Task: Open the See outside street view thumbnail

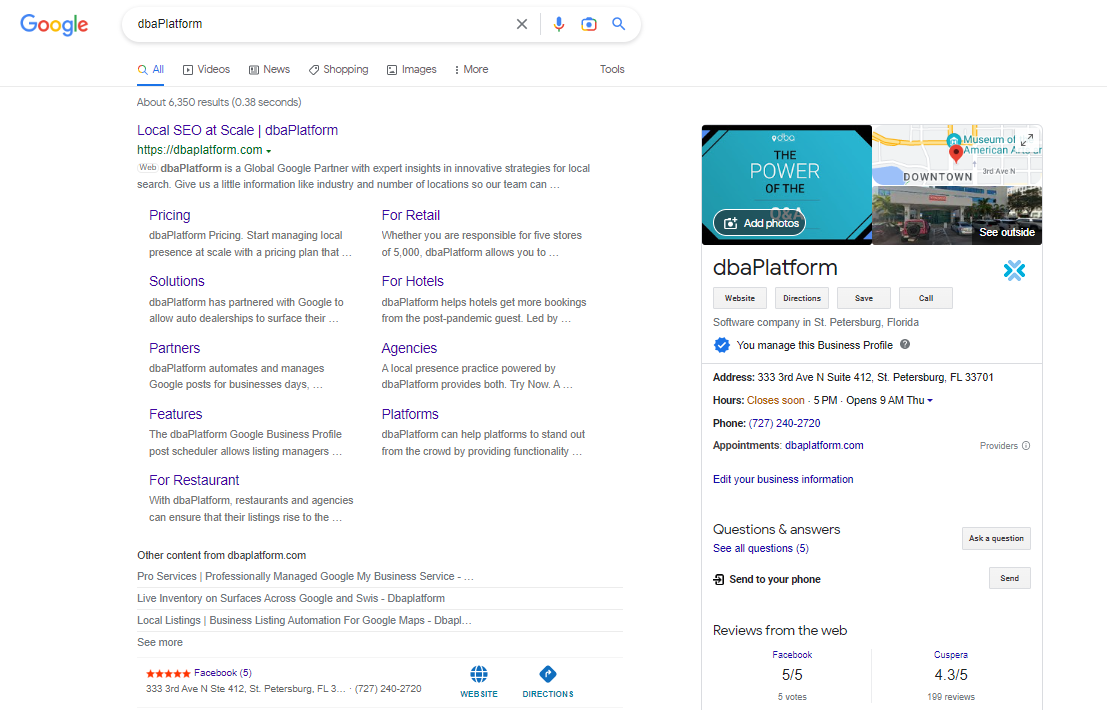Action: coord(957,215)
